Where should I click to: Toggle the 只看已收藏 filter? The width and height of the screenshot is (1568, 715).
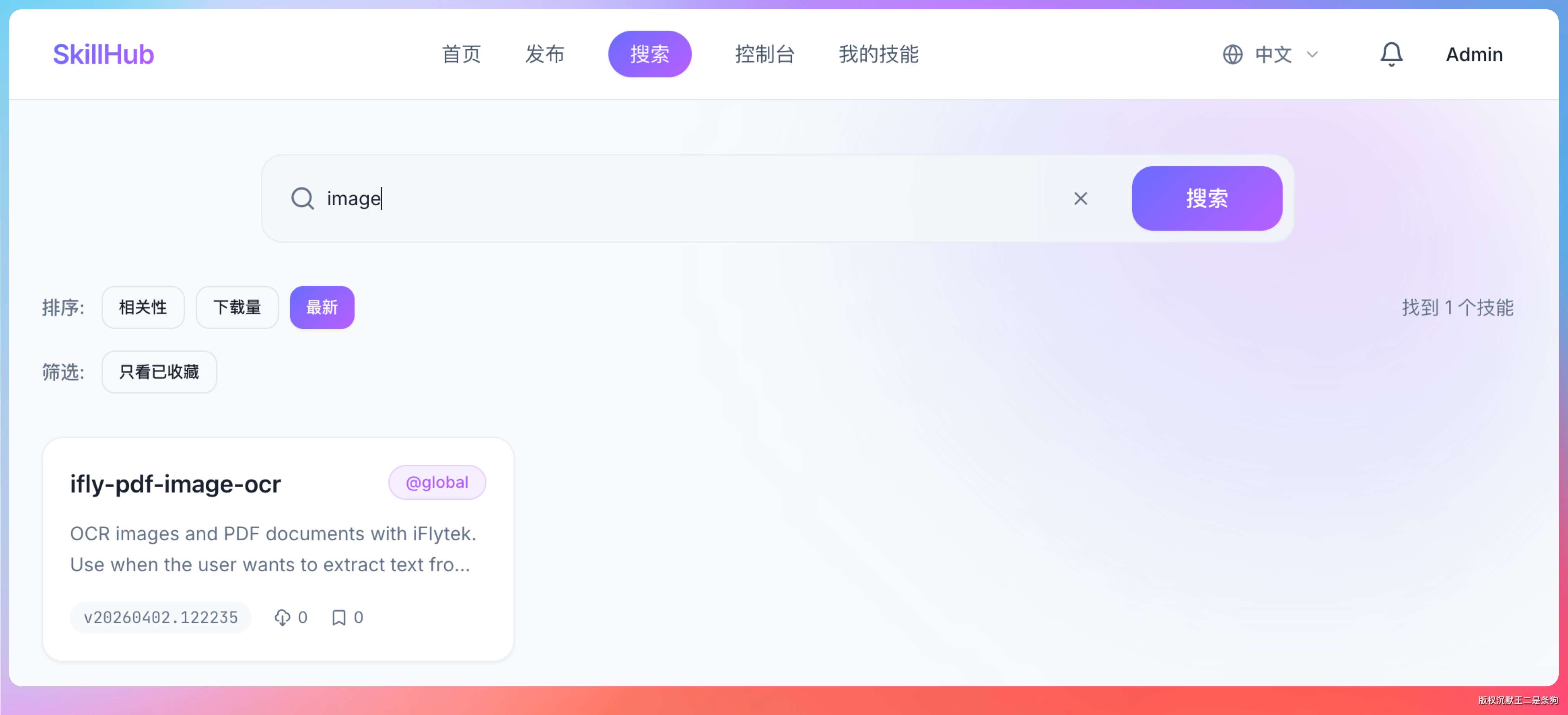pyautogui.click(x=159, y=372)
